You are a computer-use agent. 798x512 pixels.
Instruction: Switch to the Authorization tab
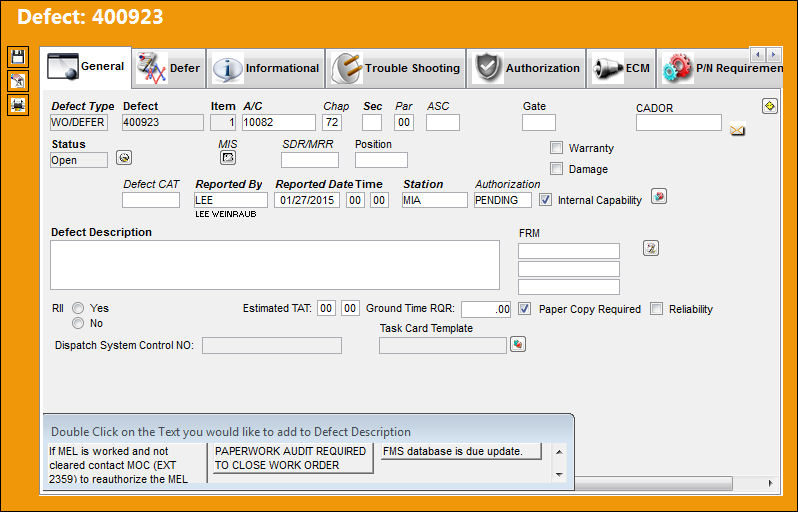pyautogui.click(x=526, y=68)
